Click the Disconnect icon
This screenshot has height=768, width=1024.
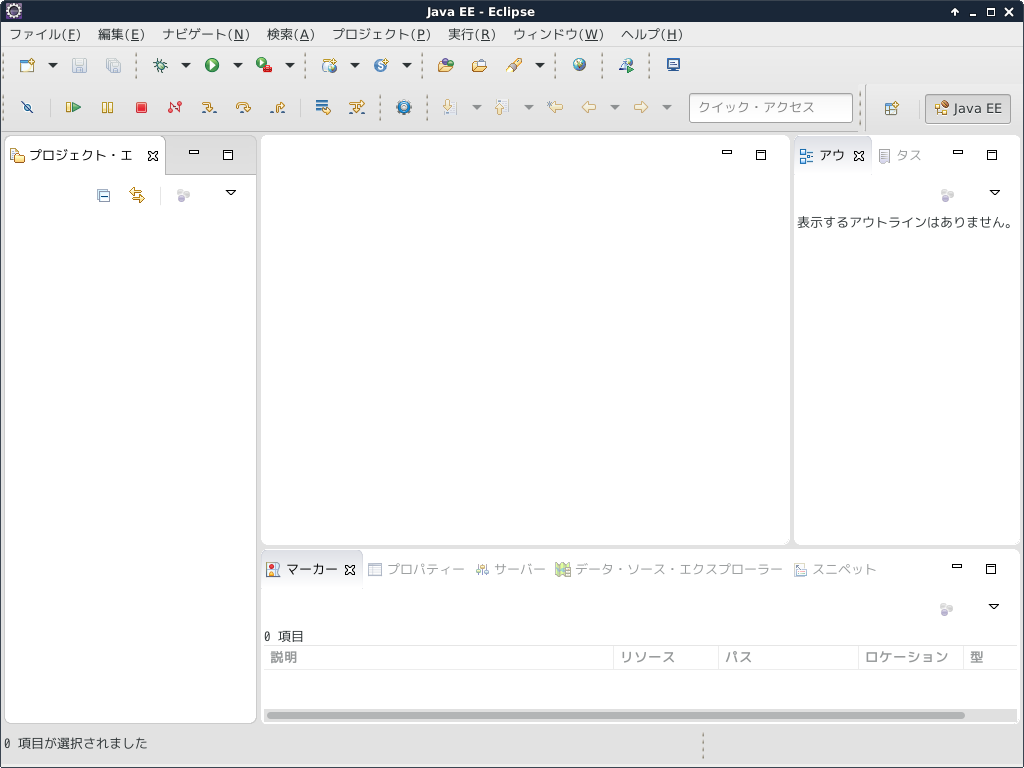[175, 107]
